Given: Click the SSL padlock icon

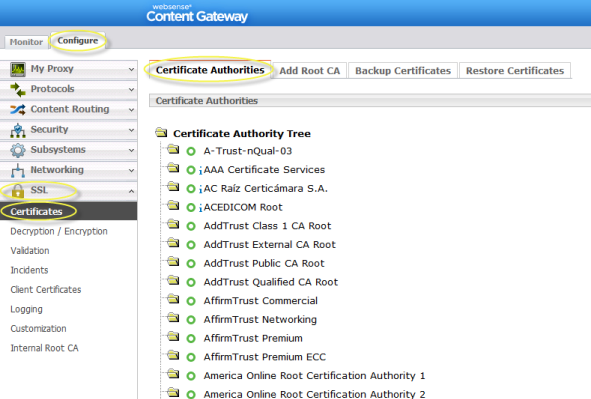Looking at the screenshot, I should 18,191.
